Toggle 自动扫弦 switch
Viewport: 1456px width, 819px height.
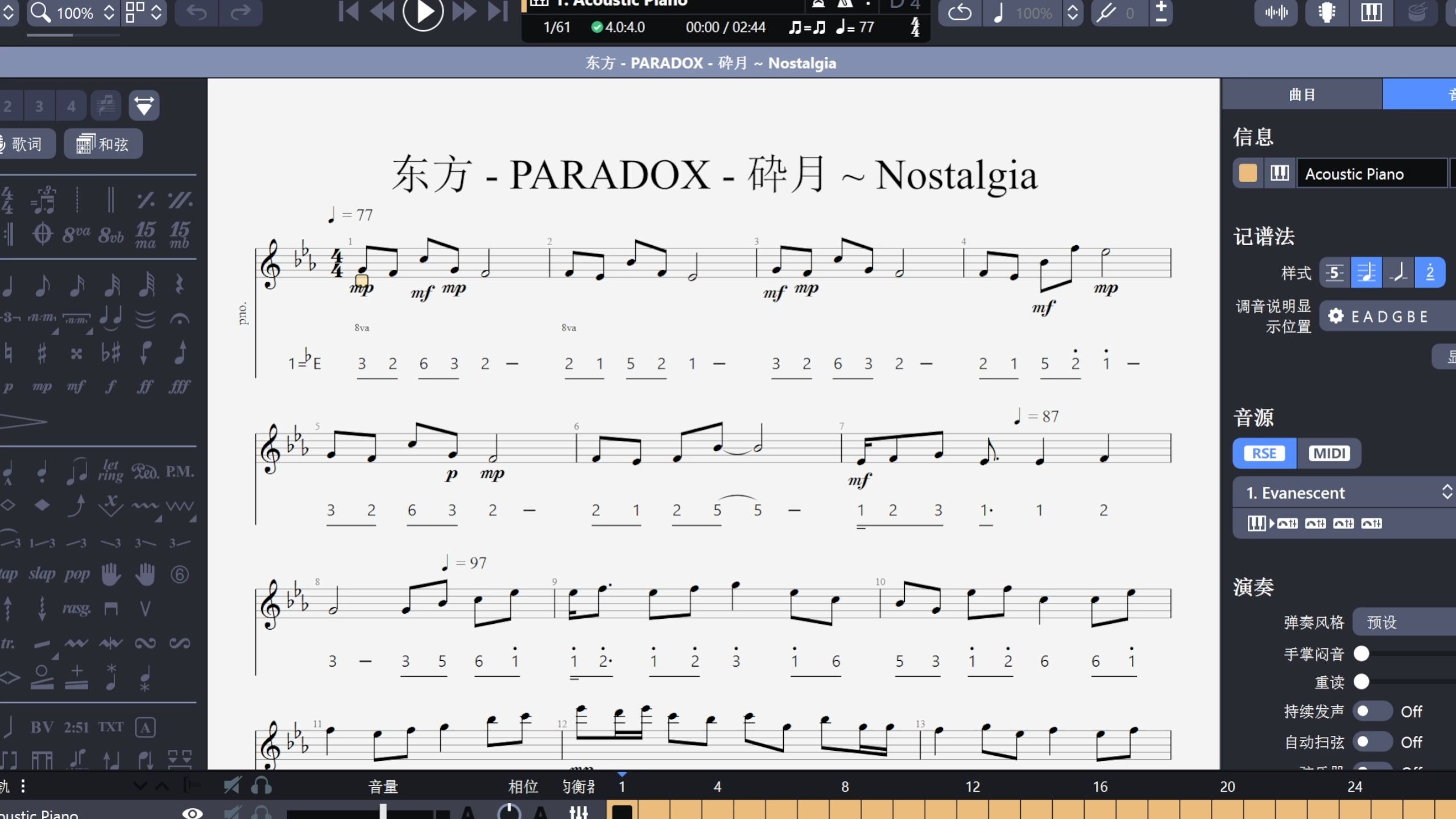(1372, 742)
